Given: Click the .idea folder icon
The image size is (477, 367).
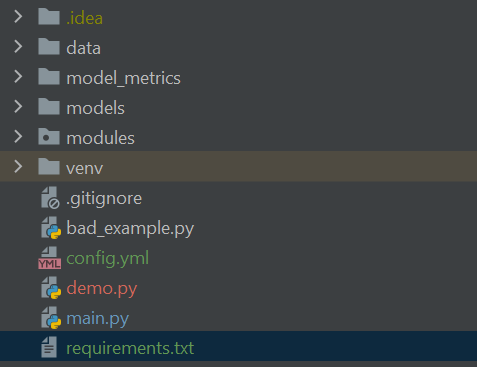Looking at the screenshot, I should (49, 17).
